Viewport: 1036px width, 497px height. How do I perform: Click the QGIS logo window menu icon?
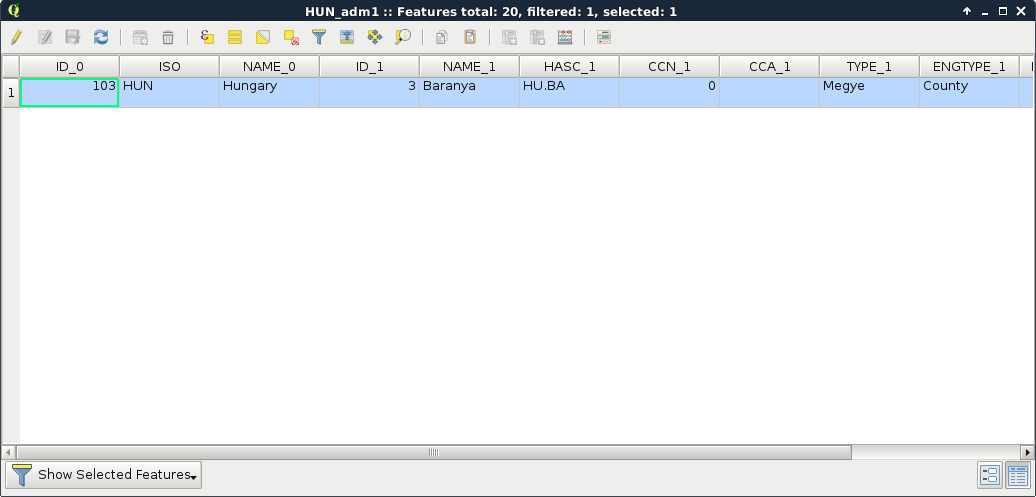click(x=14, y=11)
